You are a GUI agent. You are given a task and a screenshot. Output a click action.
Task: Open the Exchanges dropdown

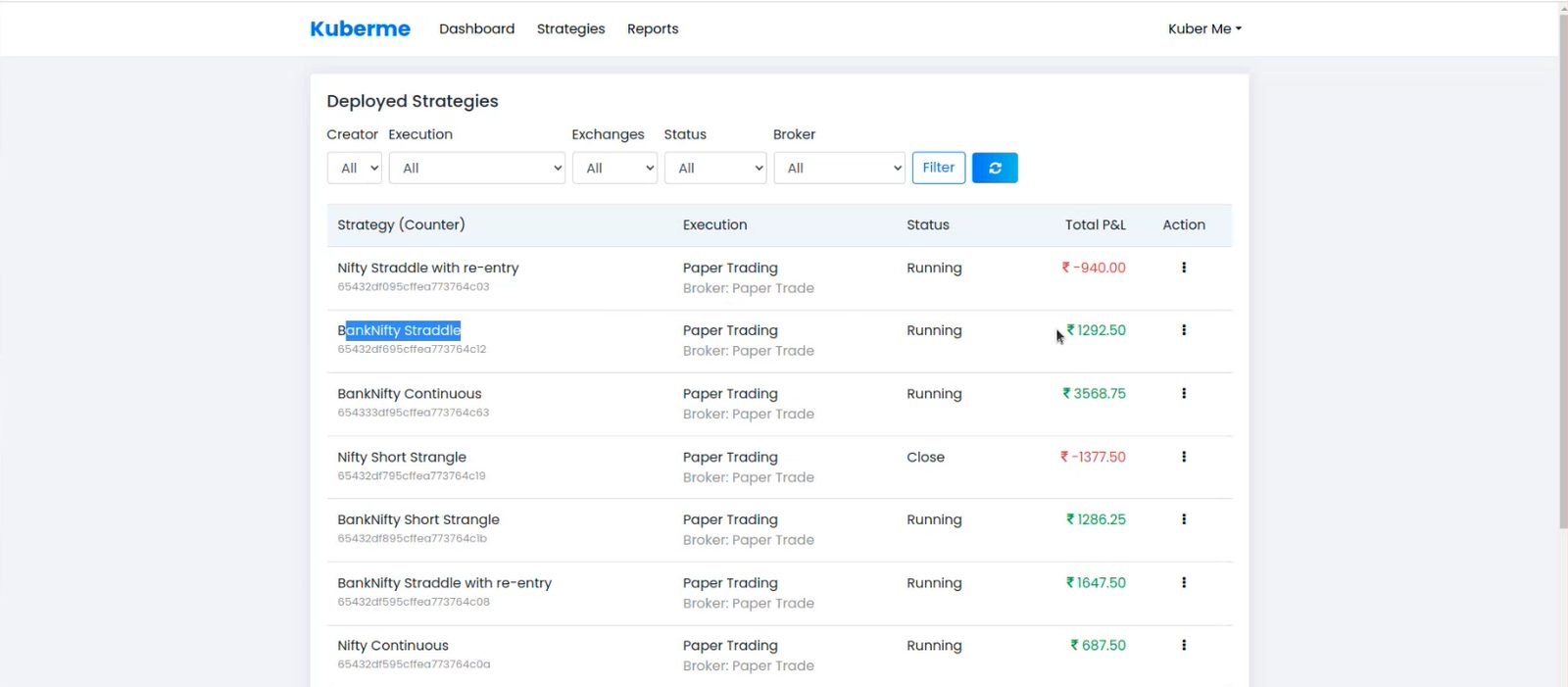pyautogui.click(x=614, y=168)
